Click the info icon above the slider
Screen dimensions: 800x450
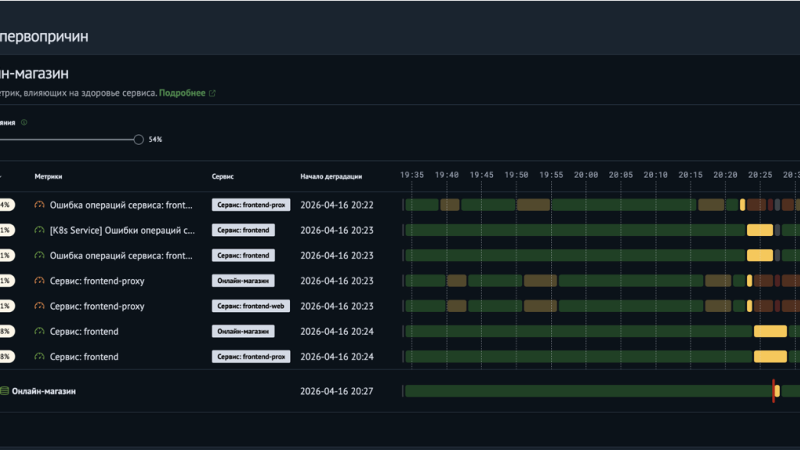[23, 122]
